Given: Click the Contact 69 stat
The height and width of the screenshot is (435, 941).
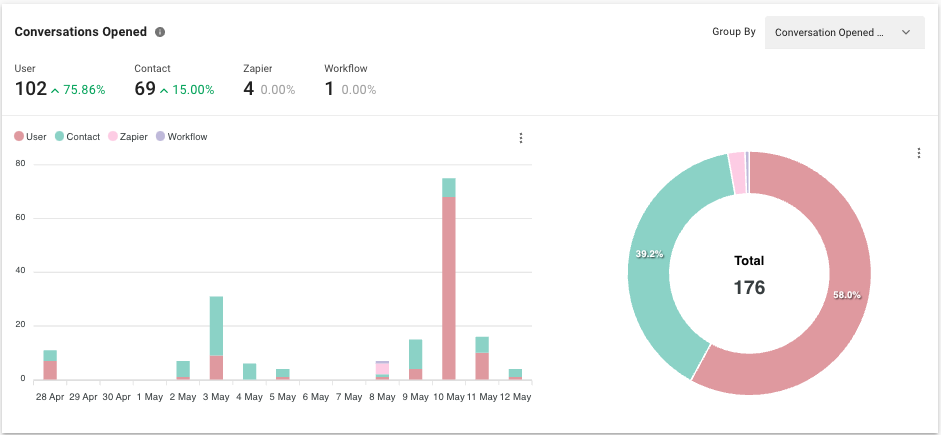Looking at the screenshot, I should point(145,89).
